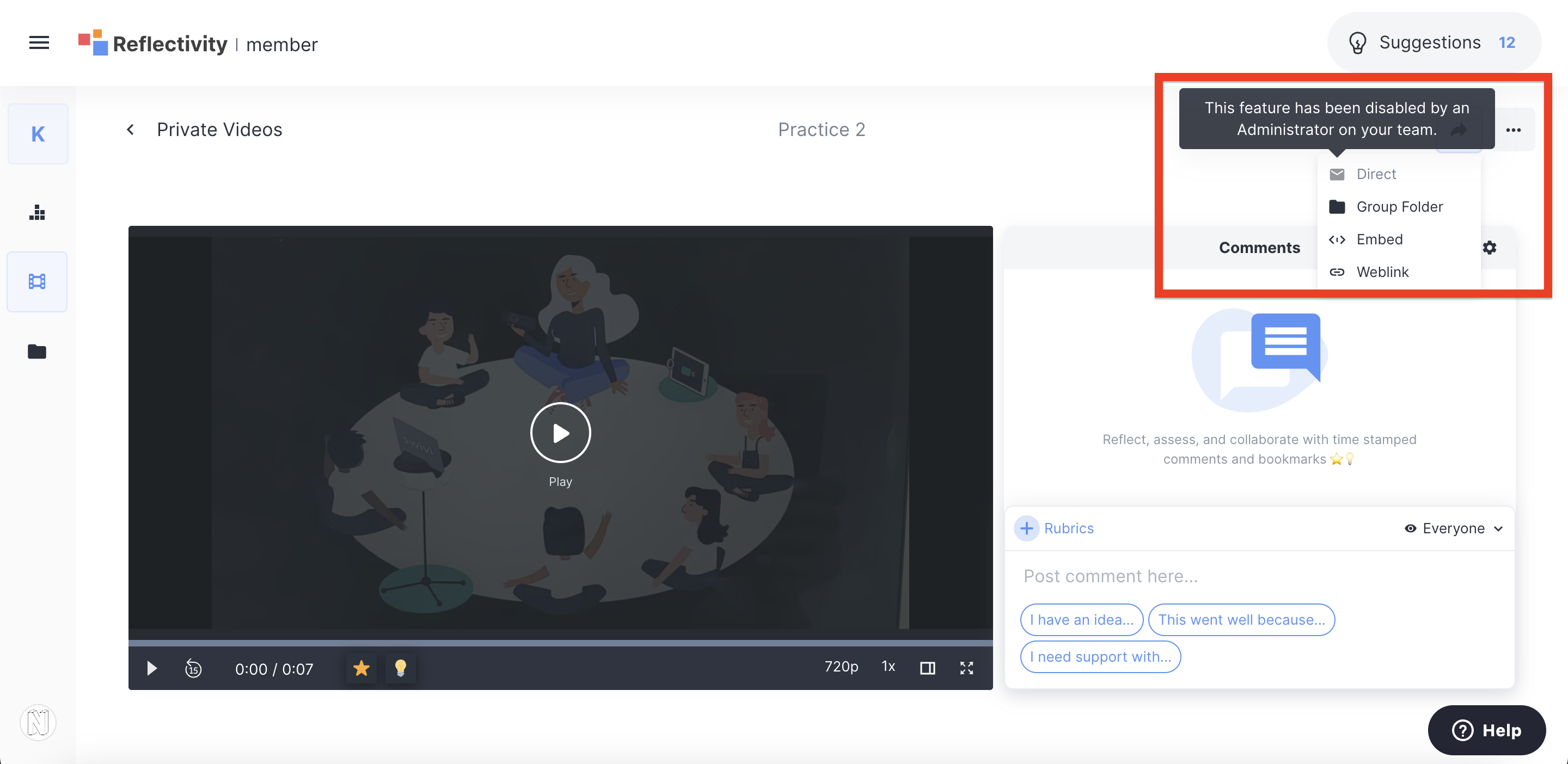Click the Weblink context menu item
This screenshot has height=764, width=1568.
pos(1383,271)
